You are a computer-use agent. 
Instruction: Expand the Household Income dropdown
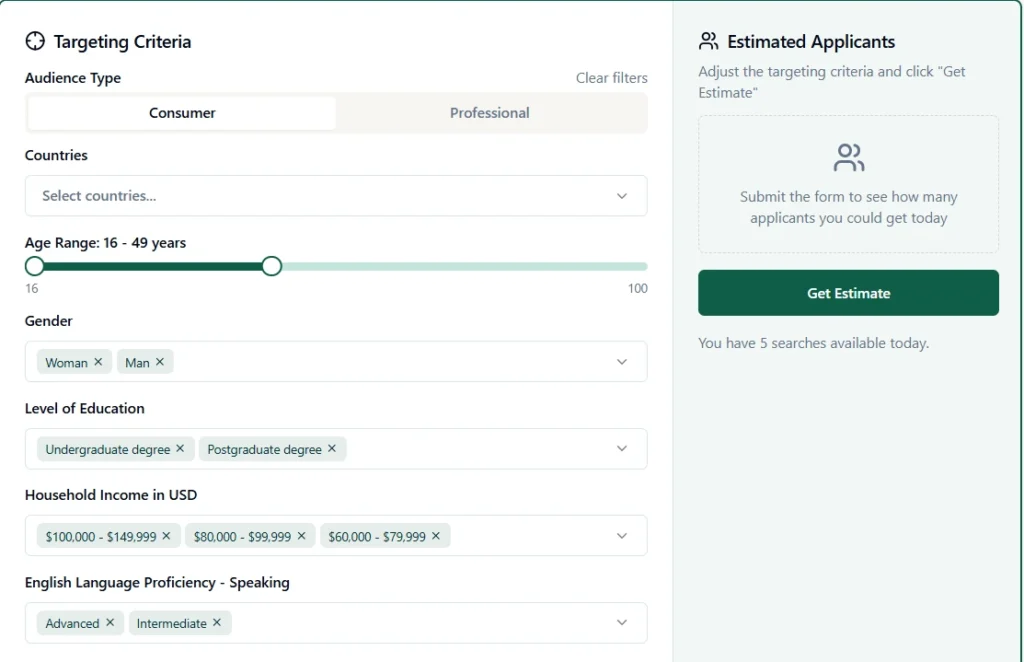click(621, 535)
